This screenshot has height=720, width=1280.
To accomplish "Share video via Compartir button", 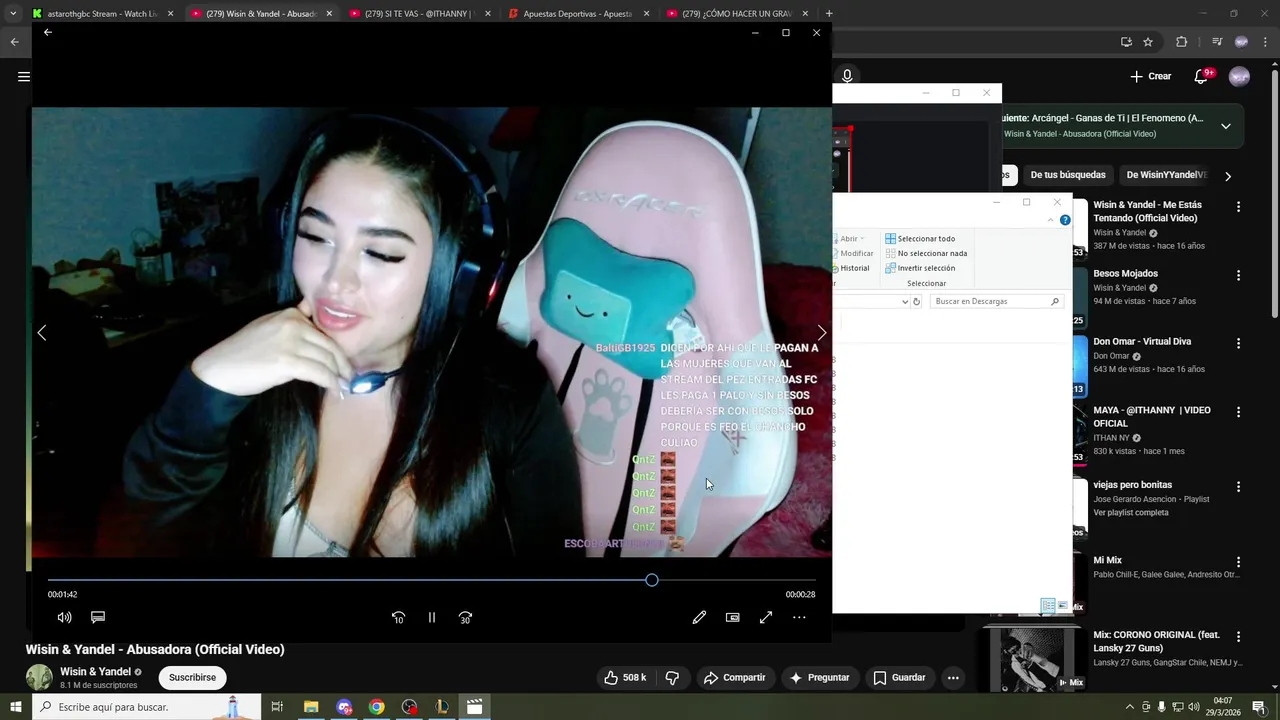I will point(734,678).
